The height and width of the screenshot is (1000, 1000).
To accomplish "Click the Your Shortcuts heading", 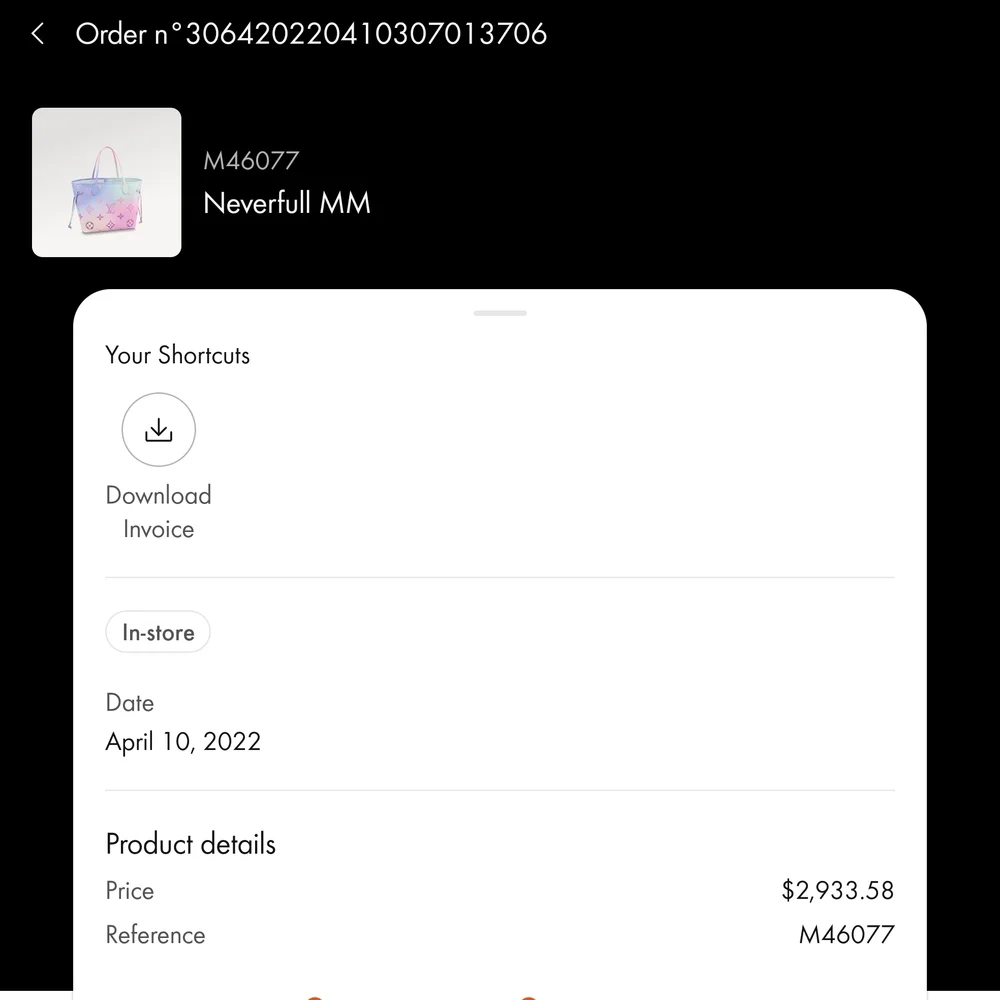I will (x=178, y=355).
